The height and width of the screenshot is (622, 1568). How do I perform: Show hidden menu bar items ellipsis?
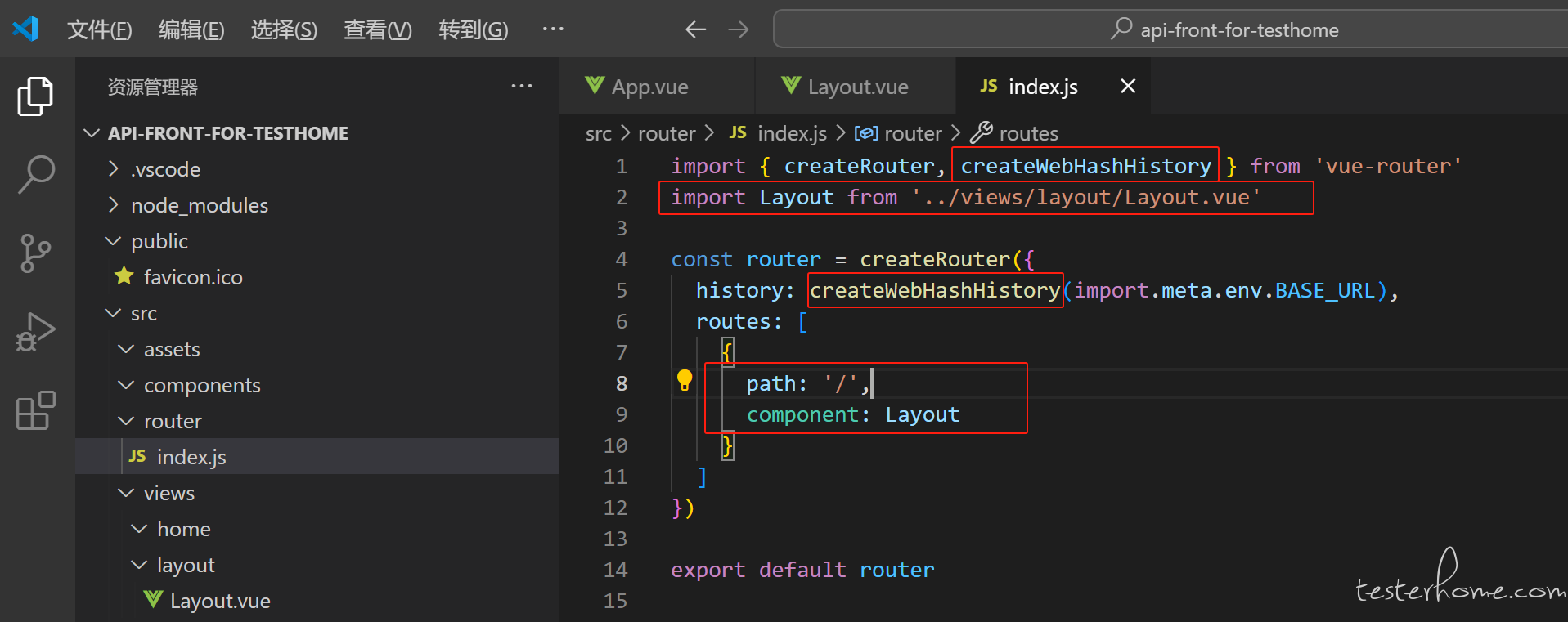553,29
